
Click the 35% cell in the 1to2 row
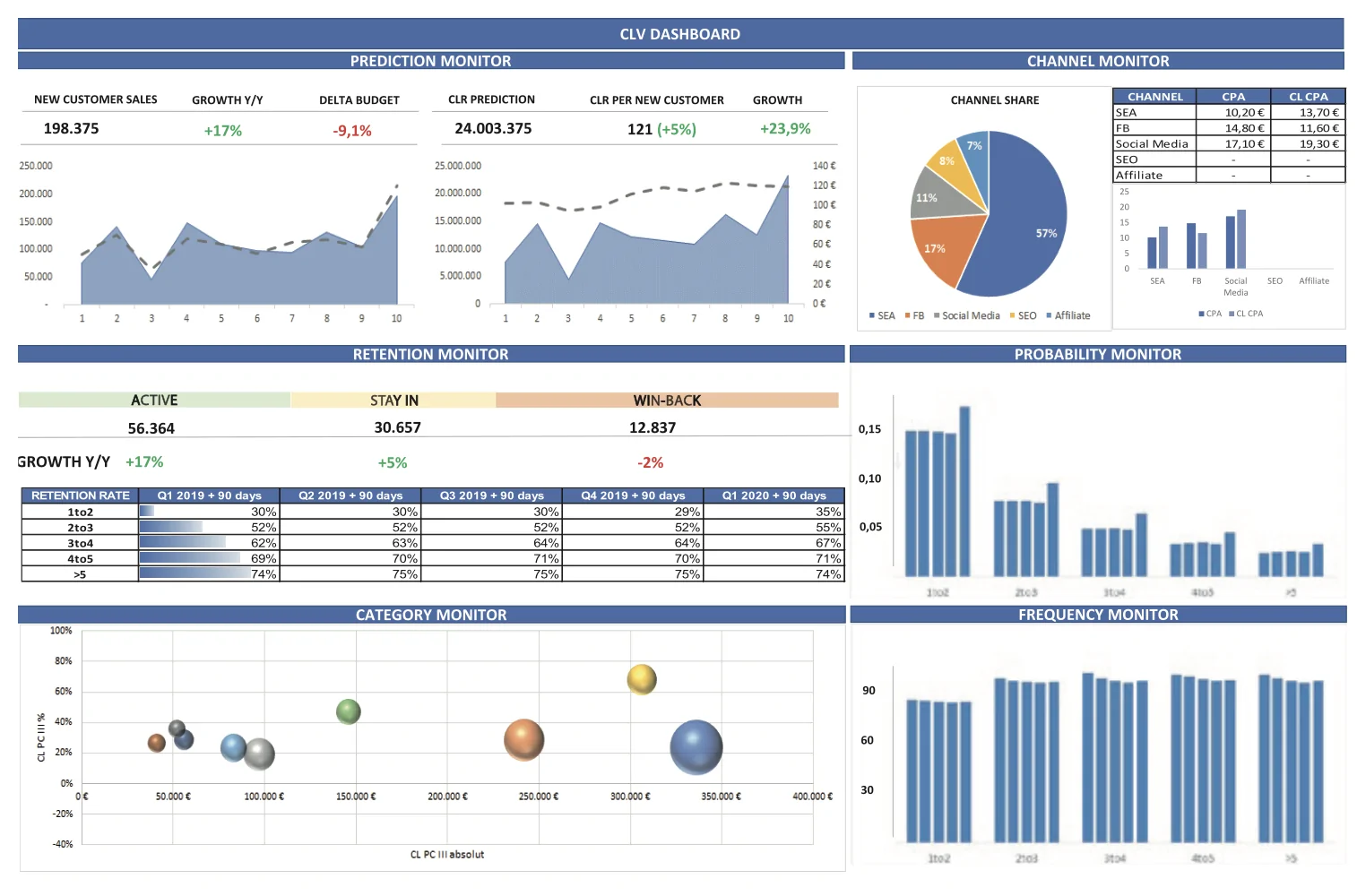pos(774,512)
